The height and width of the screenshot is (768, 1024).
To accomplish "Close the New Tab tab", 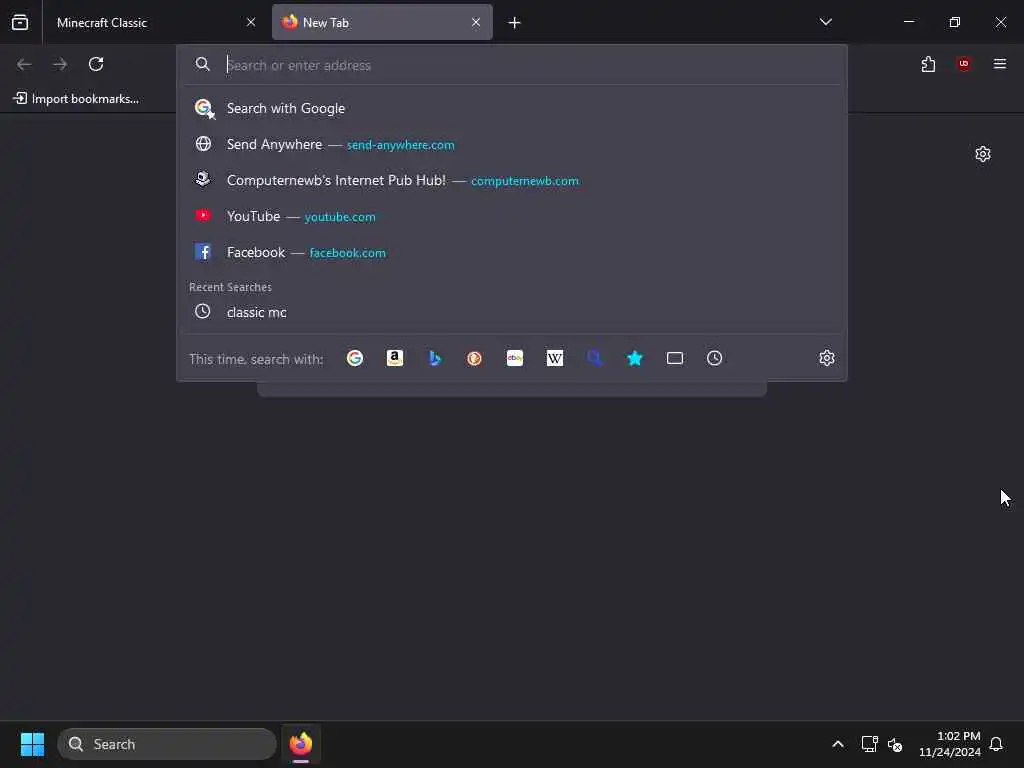I will click(x=476, y=22).
